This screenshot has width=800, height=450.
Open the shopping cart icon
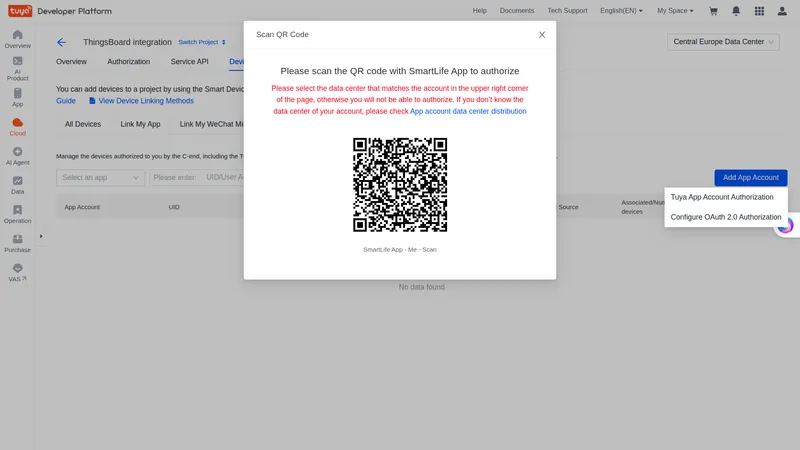coord(713,11)
